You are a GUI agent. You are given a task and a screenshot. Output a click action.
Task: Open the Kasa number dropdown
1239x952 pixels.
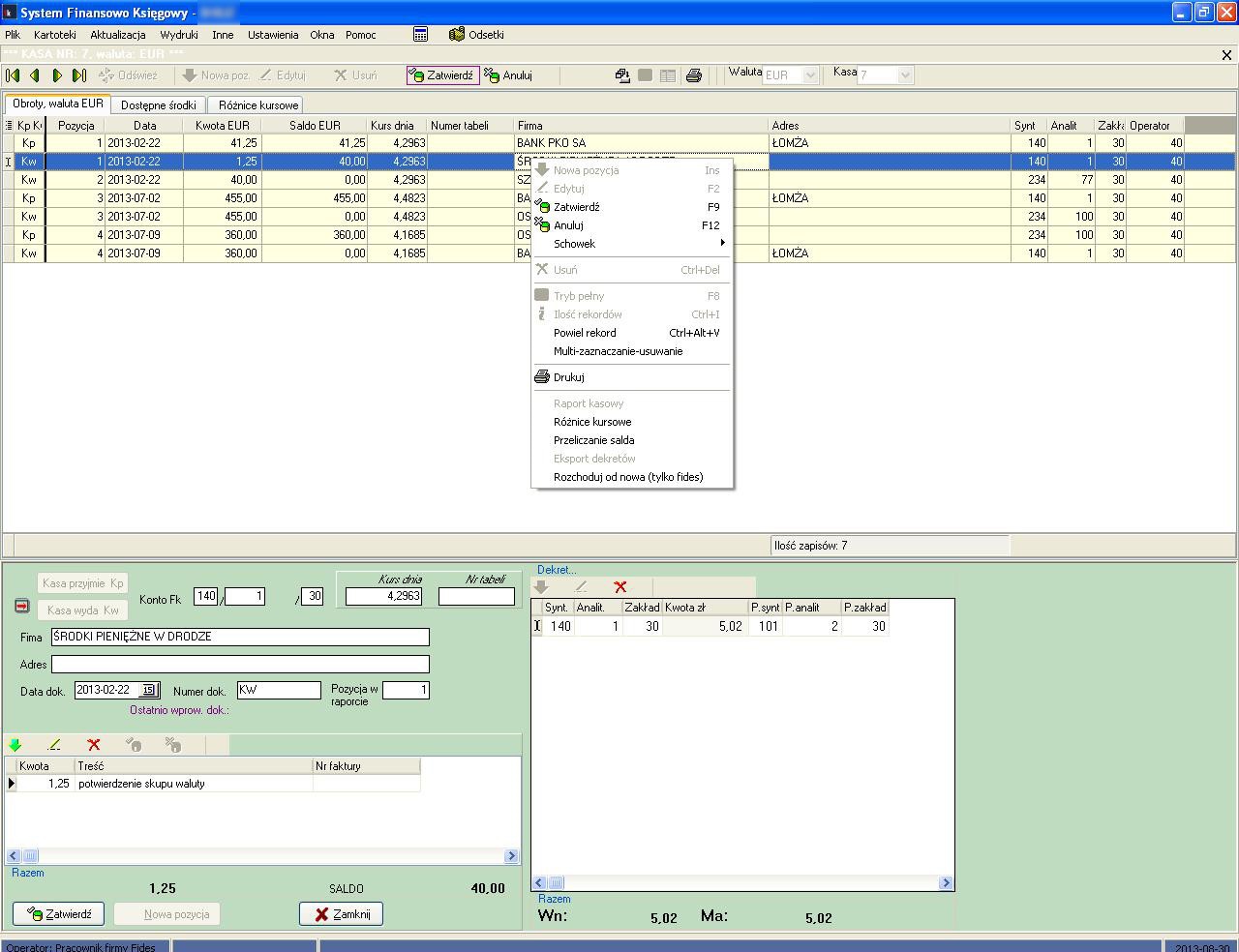[x=905, y=74]
